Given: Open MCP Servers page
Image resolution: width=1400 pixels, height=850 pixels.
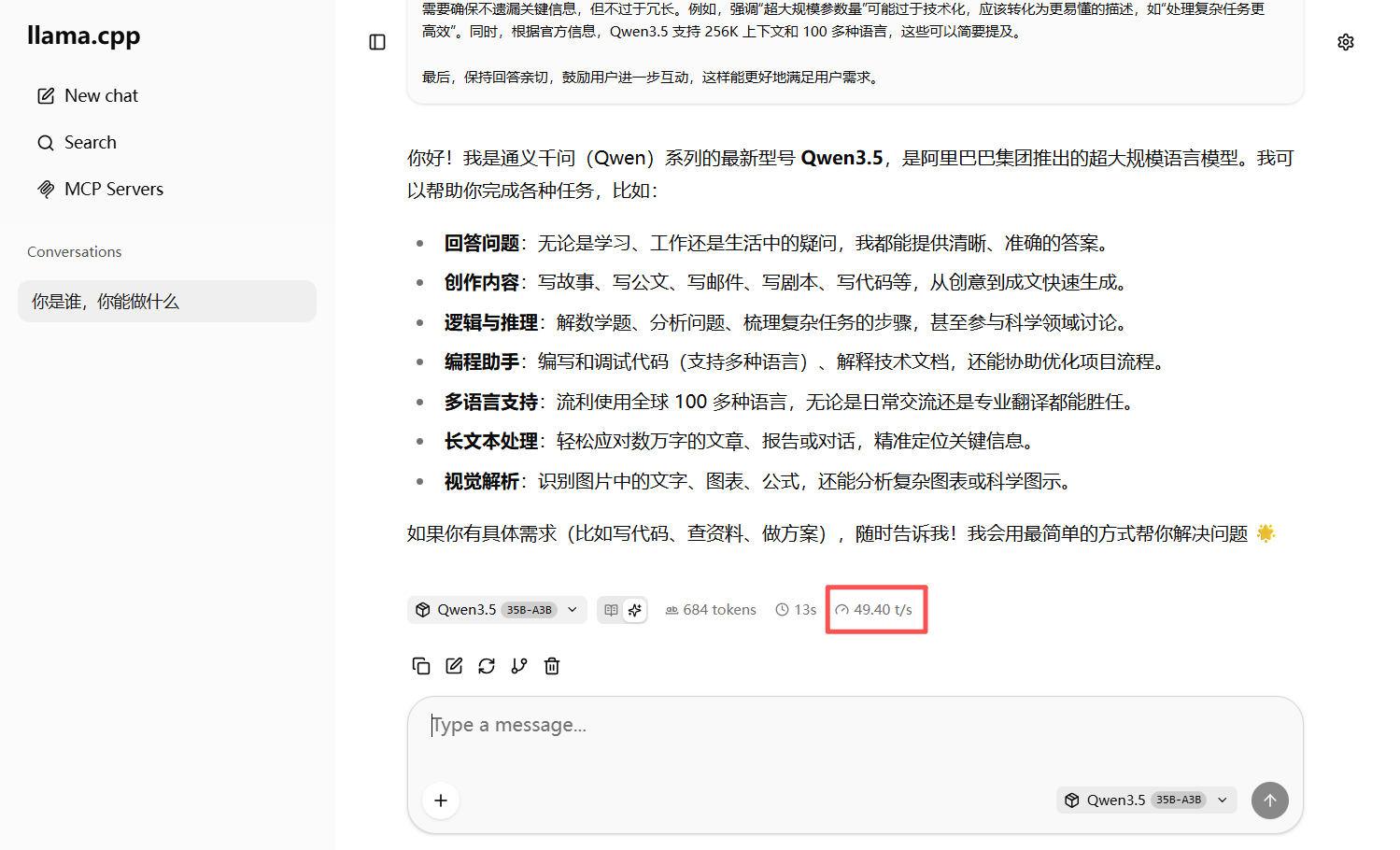Looking at the screenshot, I should pyautogui.click(x=100, y=189).
